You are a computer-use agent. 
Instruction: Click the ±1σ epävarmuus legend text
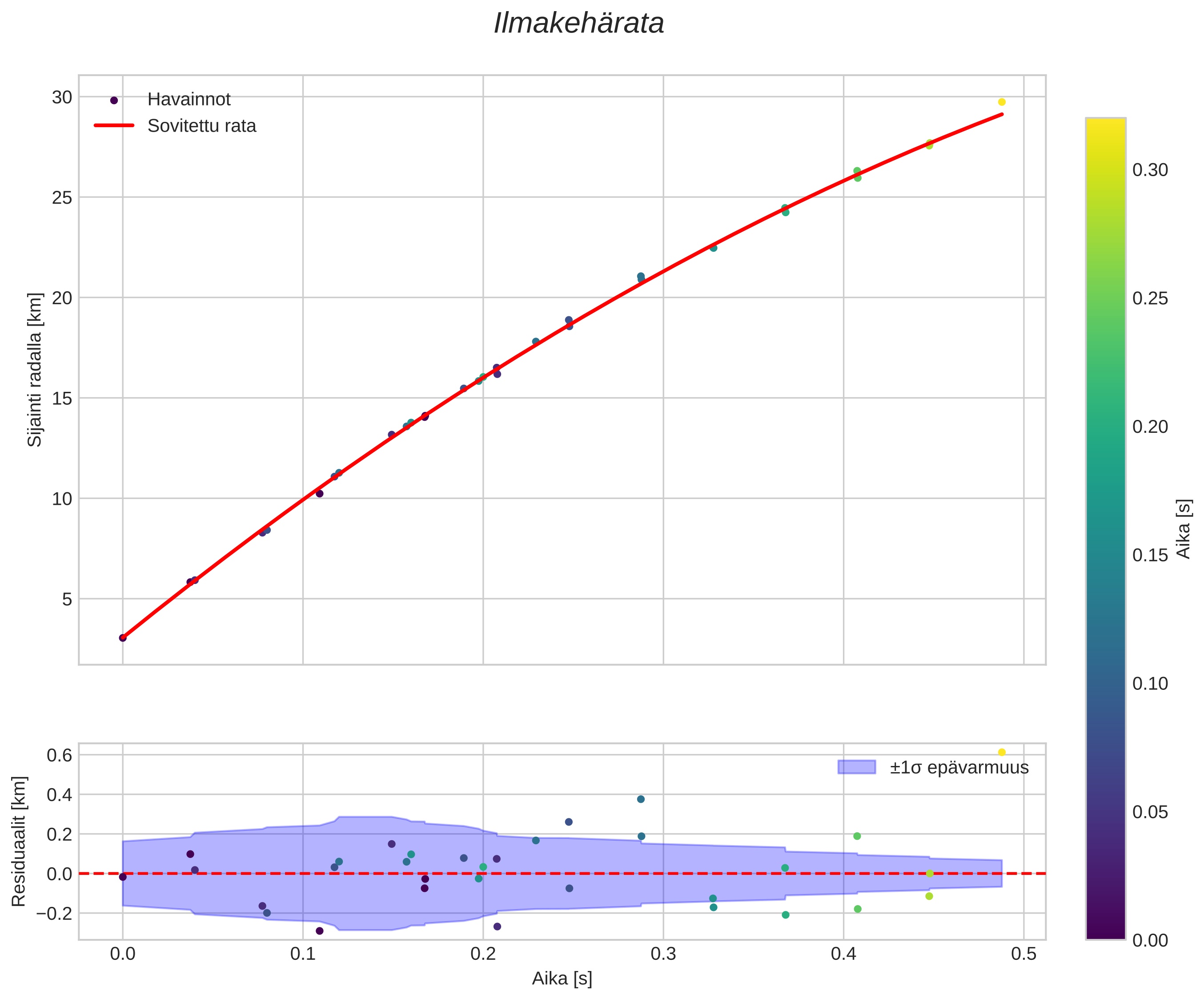click(959, 767)
